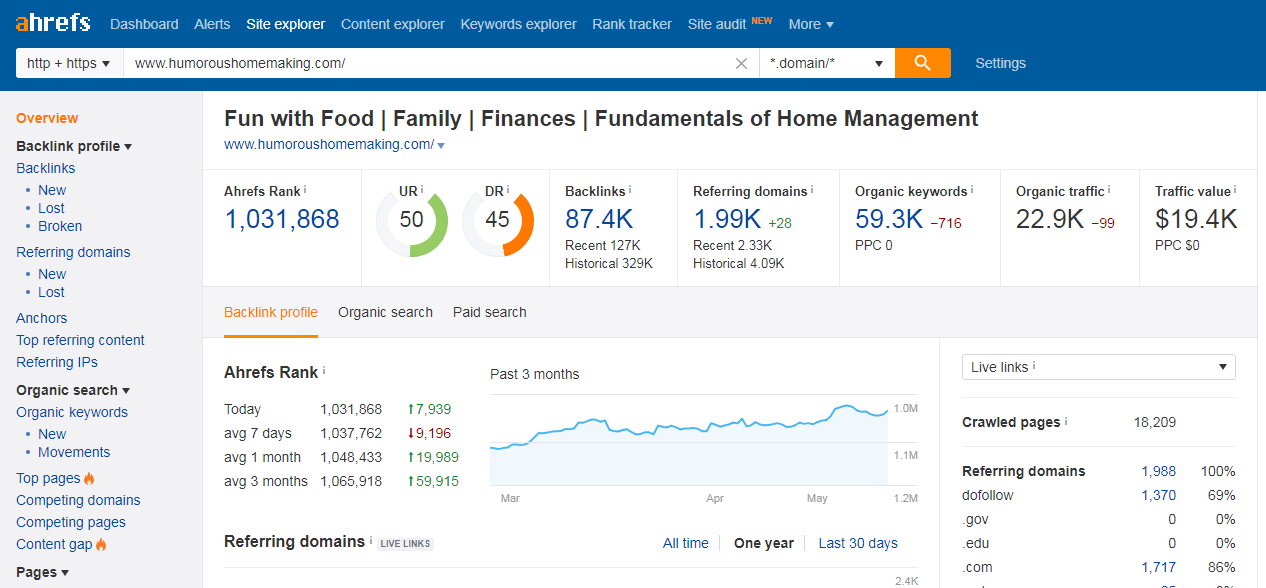Click the 1,031,868 Ahrefs Rank value
The width and height of the screenshot is (1266, 588).
pos(282,219)
